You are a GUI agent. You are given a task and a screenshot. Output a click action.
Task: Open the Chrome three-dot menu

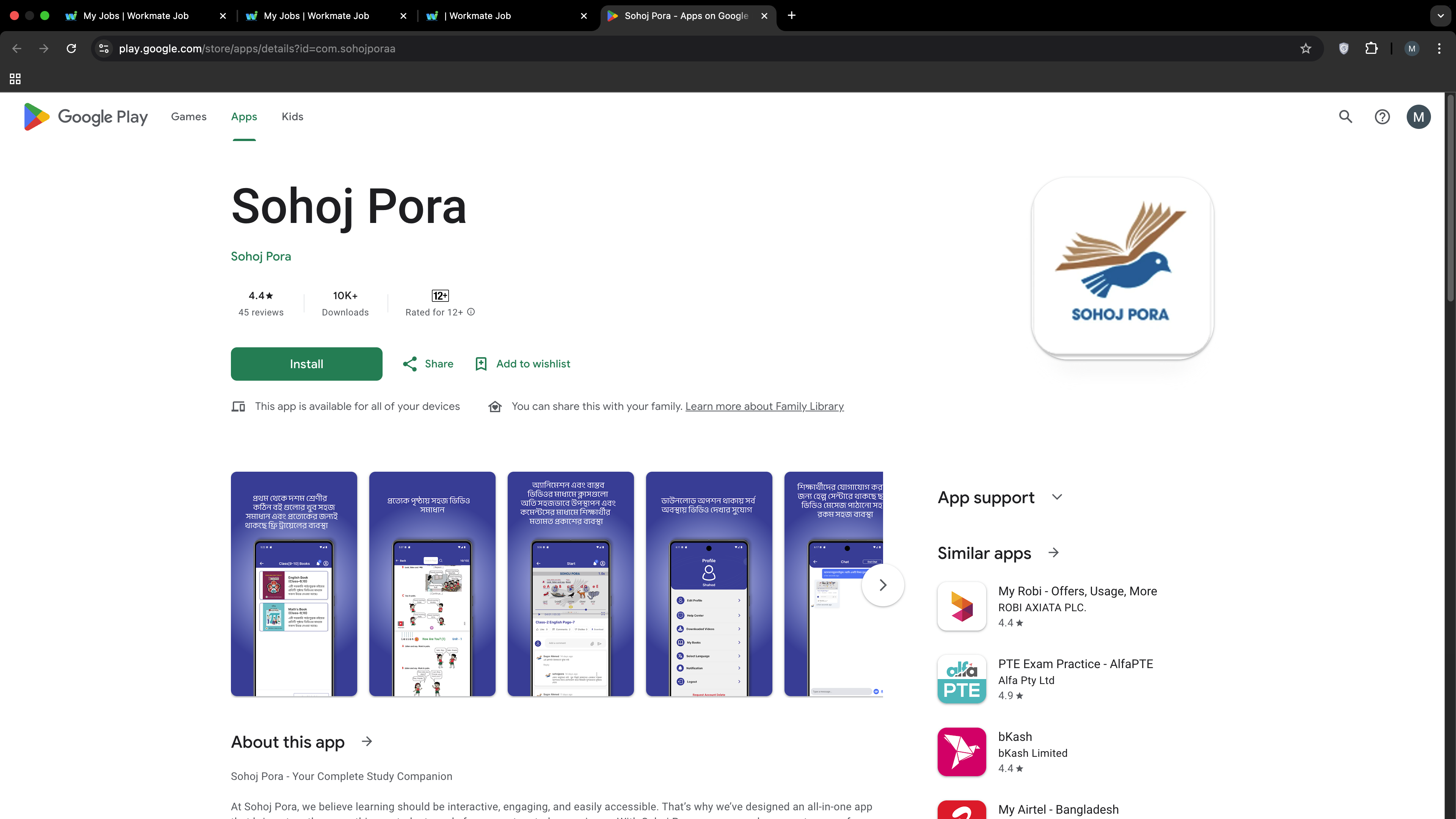(1439, 49)
